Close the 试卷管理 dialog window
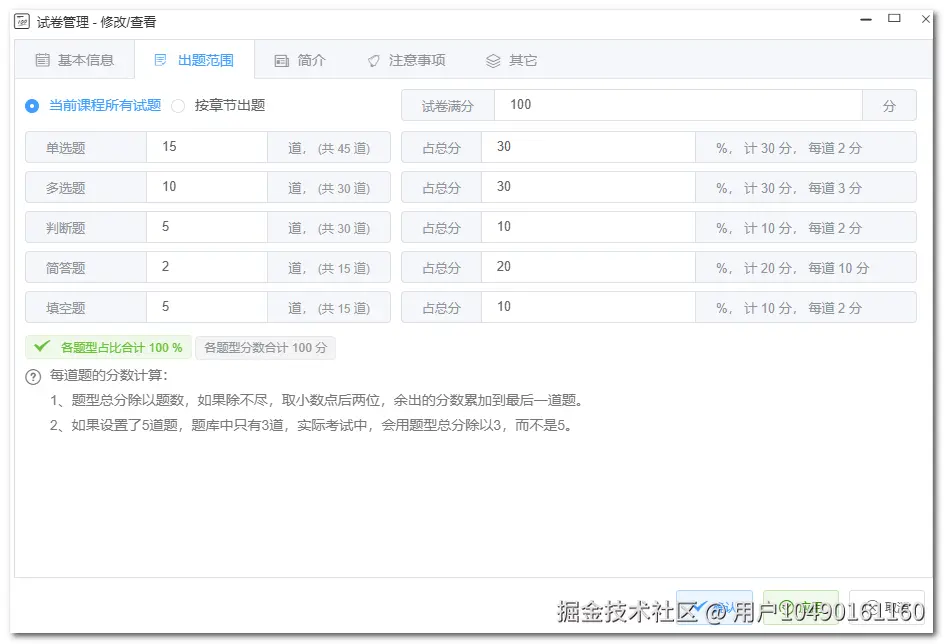 (x=926, y=19)
